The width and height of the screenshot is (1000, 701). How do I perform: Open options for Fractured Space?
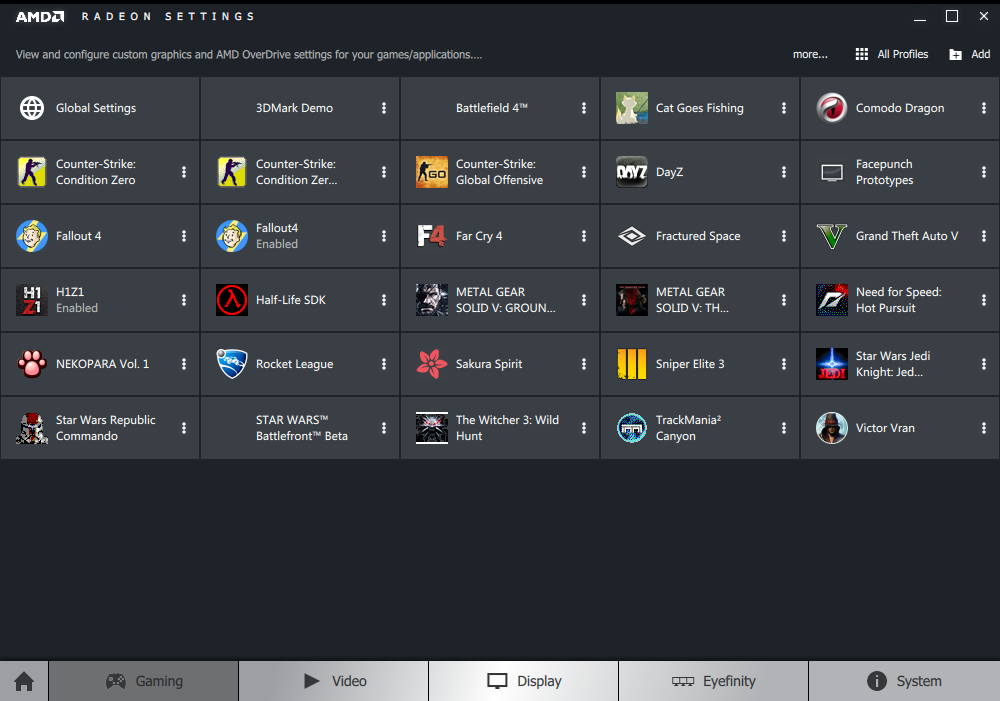[x=784, y=236]
